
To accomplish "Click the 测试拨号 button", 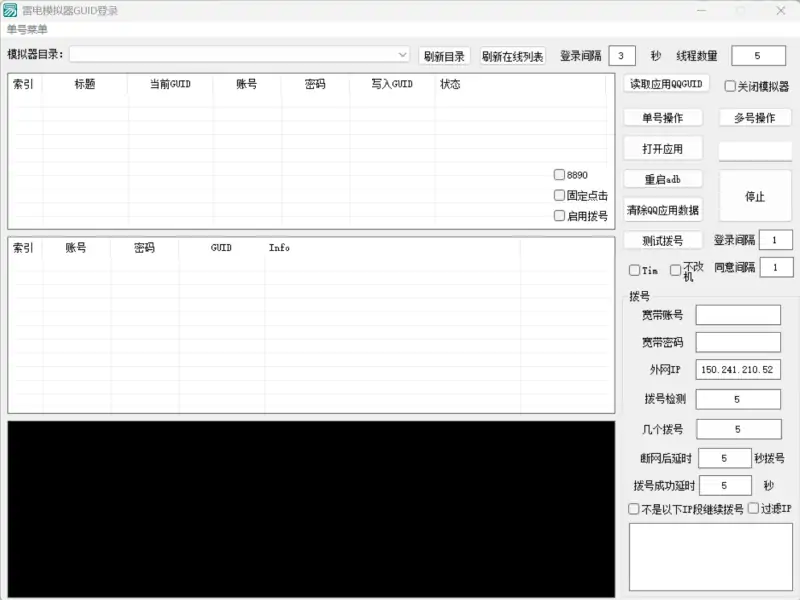I will tap(664, 240).
